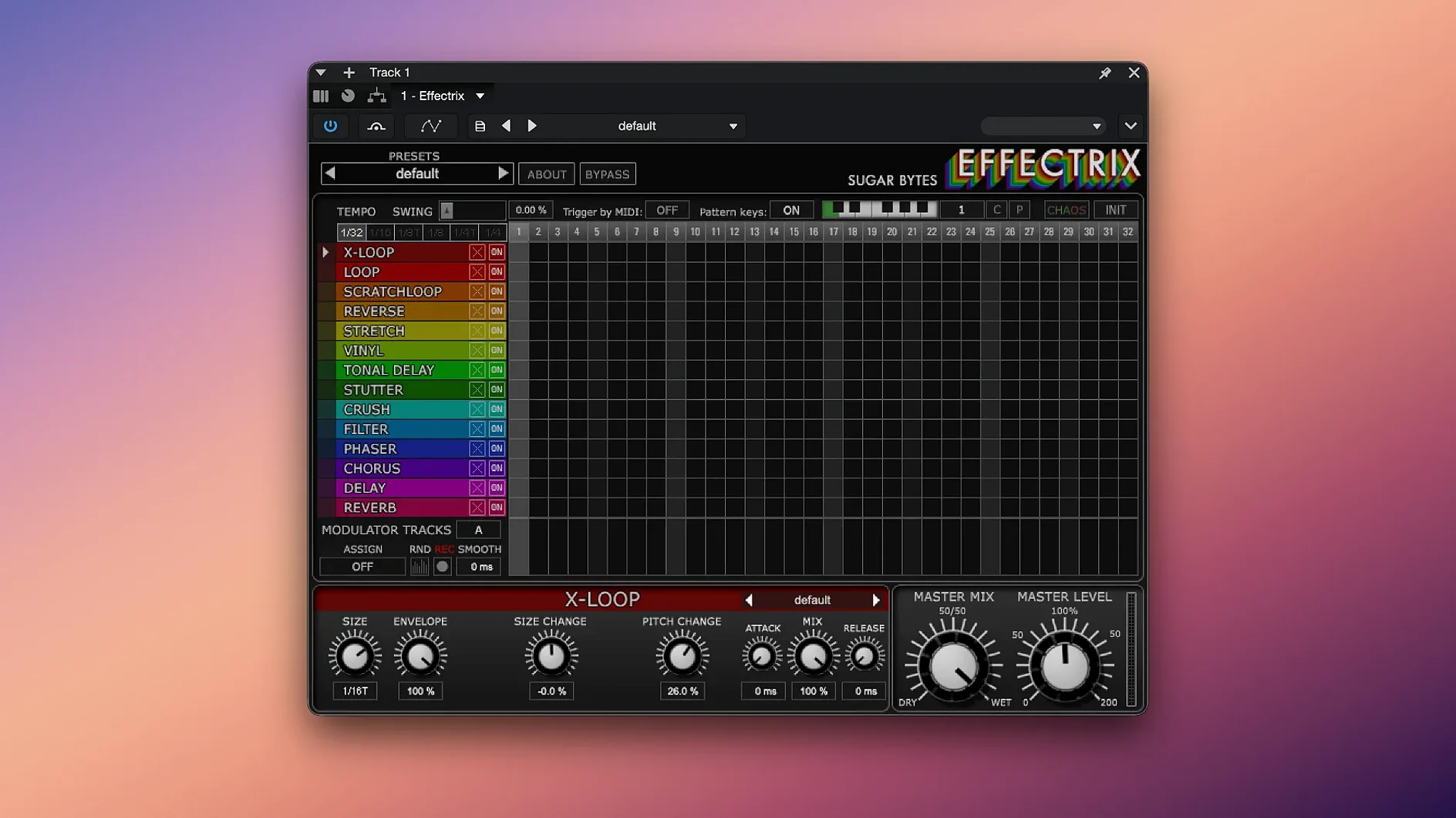Go to next host preset arrow
This screenshot has width=1456, height=818.
(x=532, y=126)
